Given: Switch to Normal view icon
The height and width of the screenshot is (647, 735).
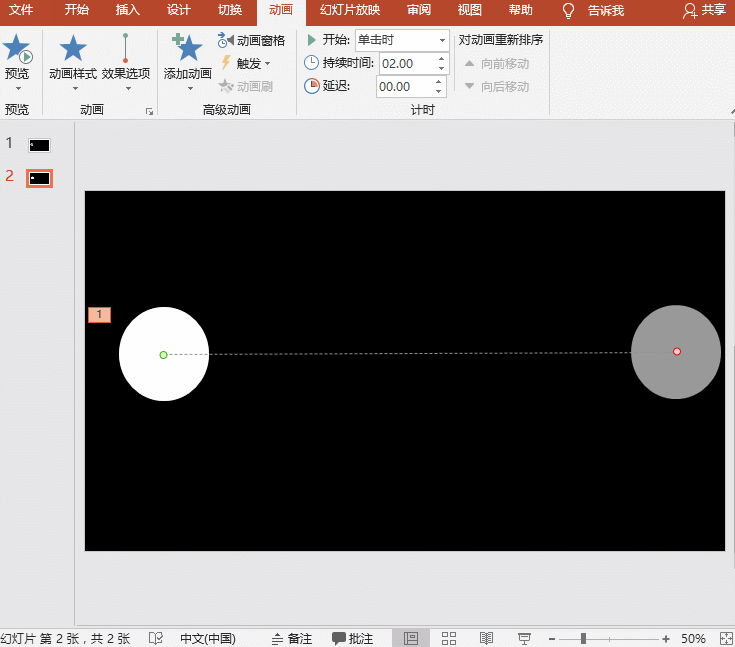Looking at the screenshot, I should [x=411, y=638].
